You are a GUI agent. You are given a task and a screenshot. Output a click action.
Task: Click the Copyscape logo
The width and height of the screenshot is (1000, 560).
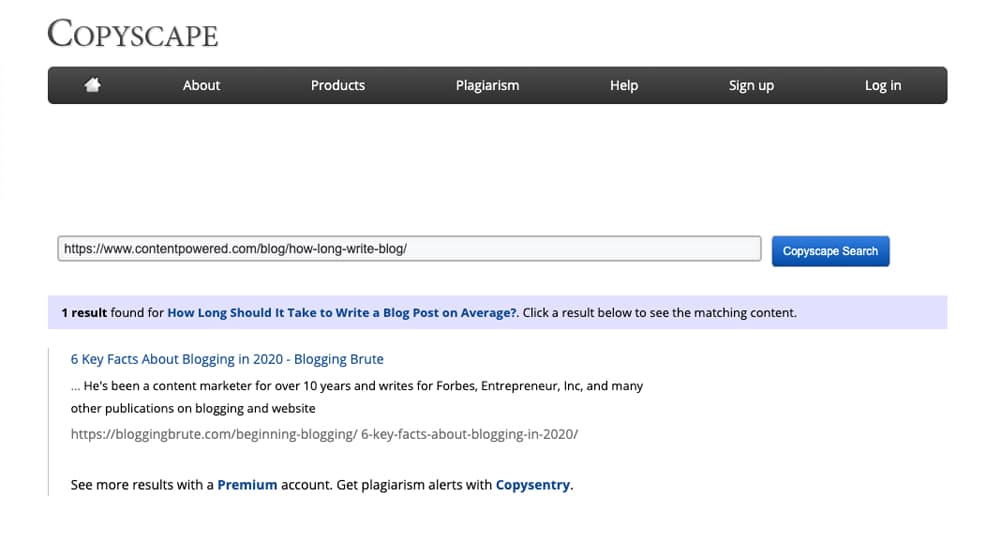click(133, 34)
